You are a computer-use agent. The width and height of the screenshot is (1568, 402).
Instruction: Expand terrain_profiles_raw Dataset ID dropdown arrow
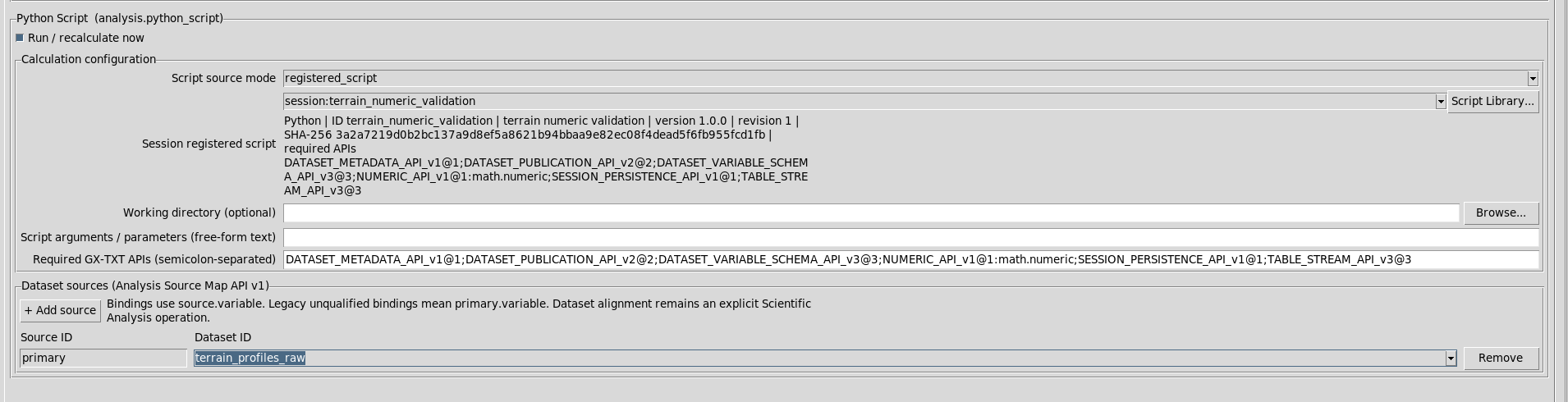coord(1451,359)
